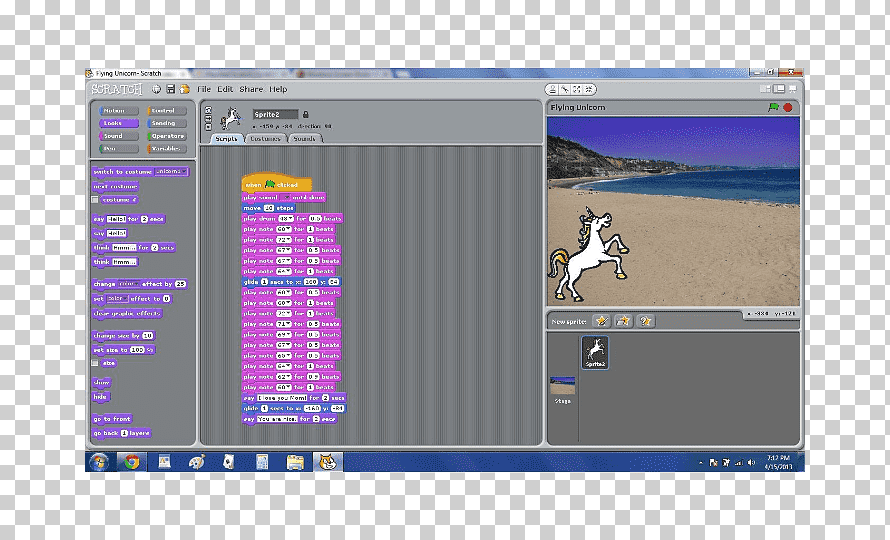Open the File menu
The width and height of the screenshot is (890, 540).
(204, 89)
